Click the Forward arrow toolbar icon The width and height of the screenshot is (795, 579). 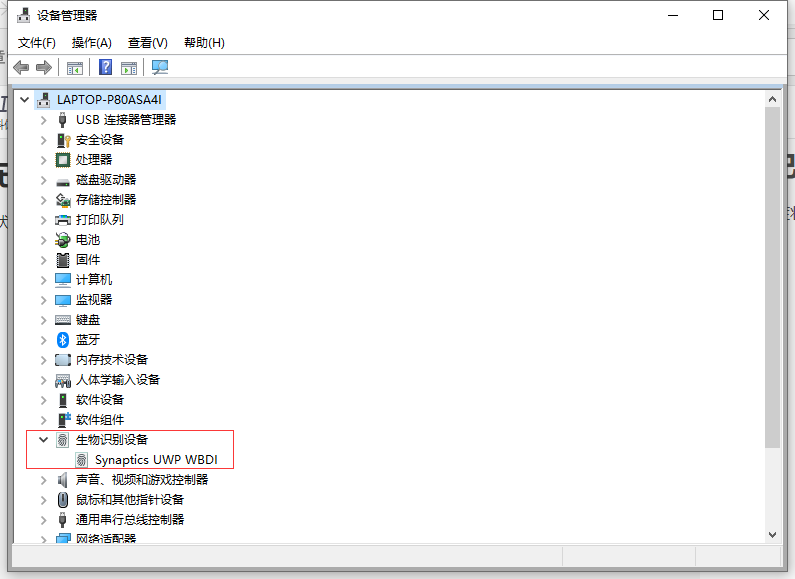[44, 67]
